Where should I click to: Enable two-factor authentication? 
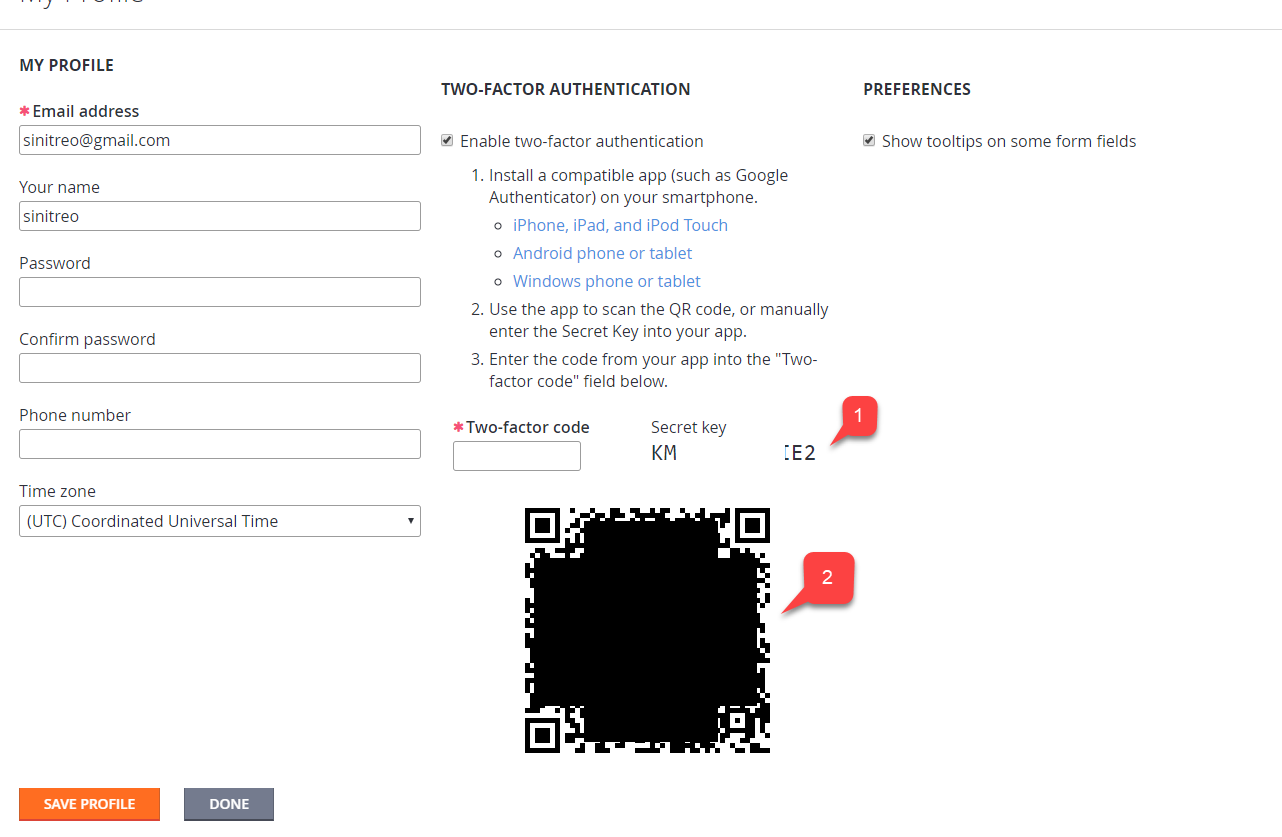coord(447,141)
